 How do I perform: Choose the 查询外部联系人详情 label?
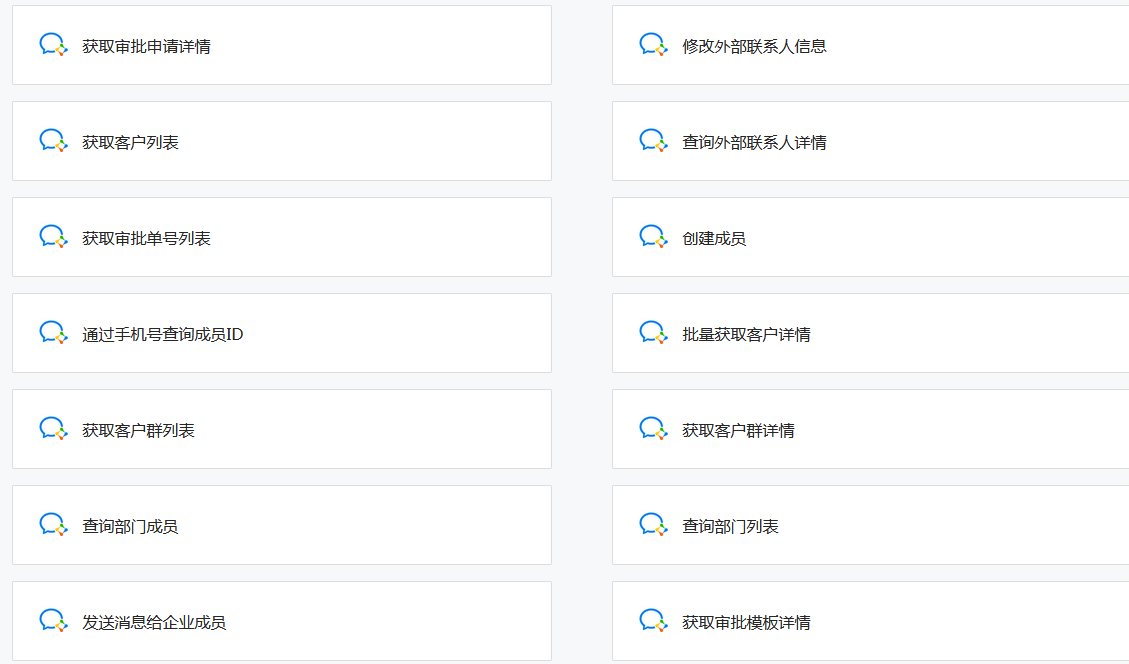coord(754,143)
